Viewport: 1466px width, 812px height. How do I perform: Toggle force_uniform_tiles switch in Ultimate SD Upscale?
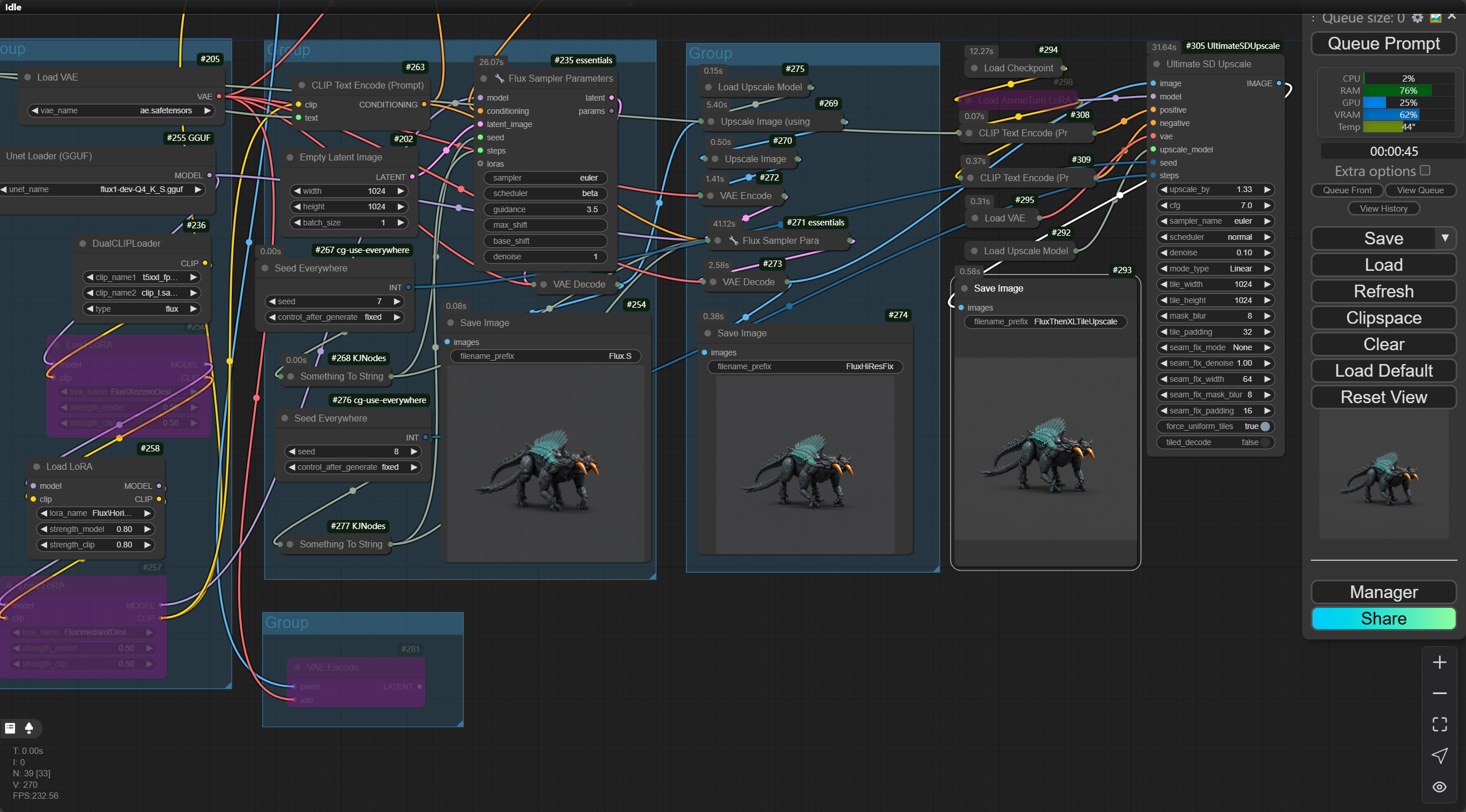click(1264, 426)
